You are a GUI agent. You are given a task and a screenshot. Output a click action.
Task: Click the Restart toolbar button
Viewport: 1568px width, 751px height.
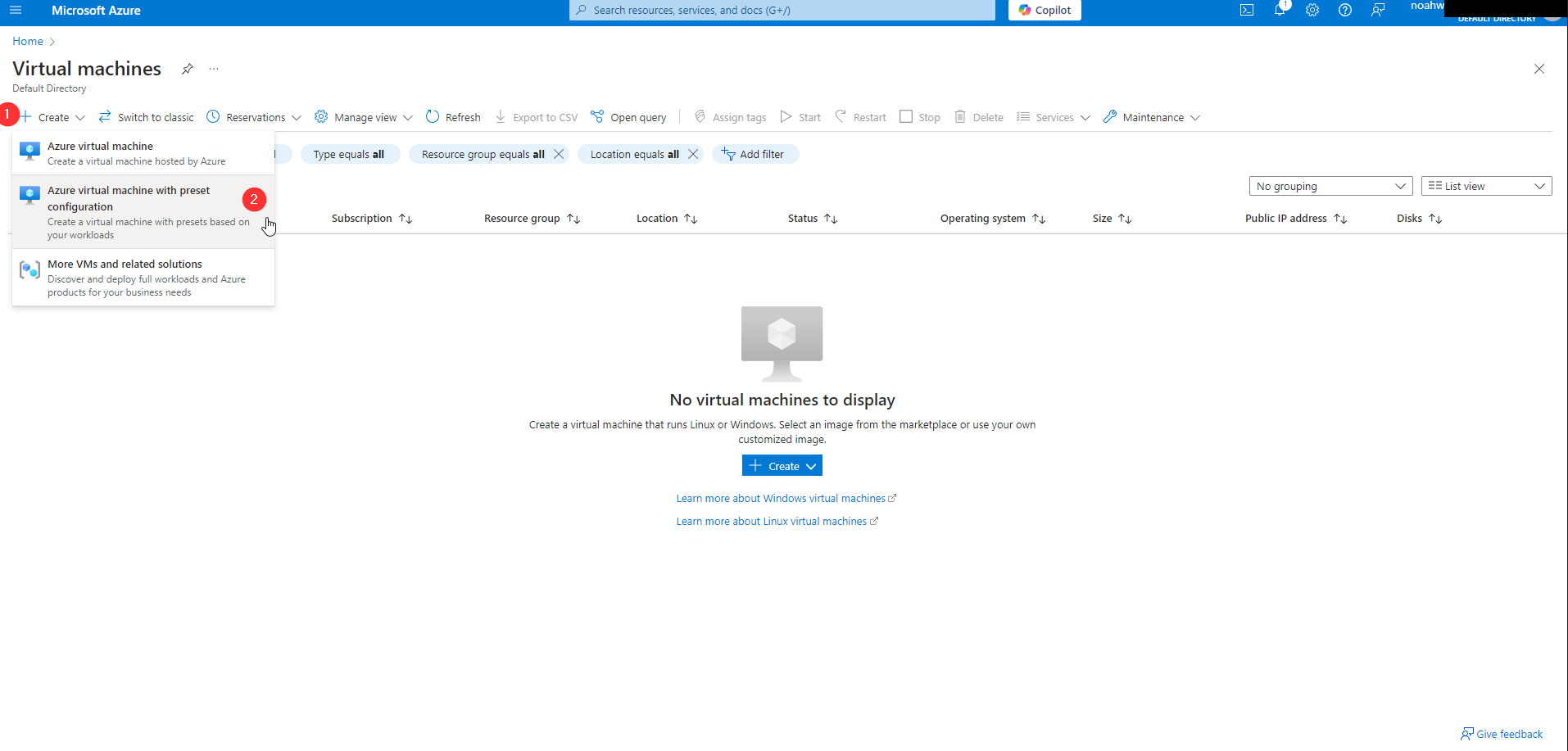click(860, 117)
